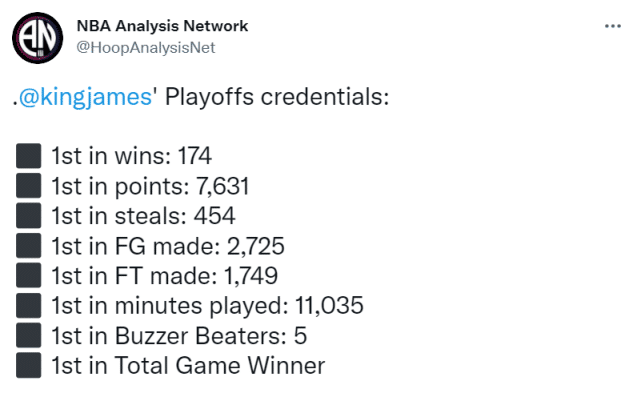Click the emoji square beside Buzzer Beaters
Screen dimensions: 641x397
coord(29,335)
